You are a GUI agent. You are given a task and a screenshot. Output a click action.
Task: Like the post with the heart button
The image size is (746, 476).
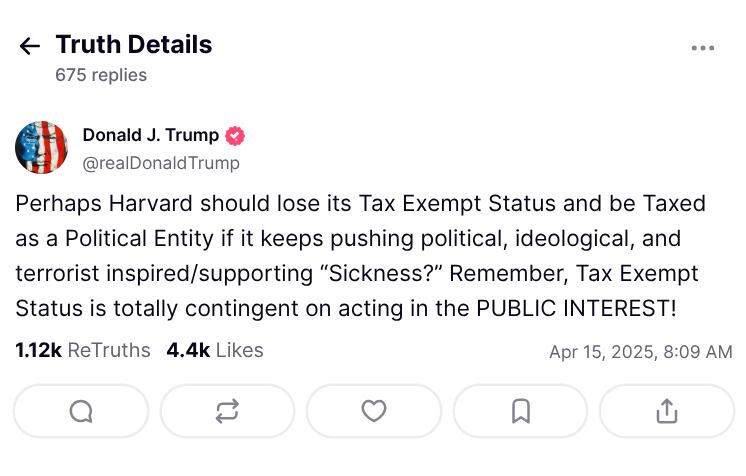pyautogui.click(x=374, y=411)
